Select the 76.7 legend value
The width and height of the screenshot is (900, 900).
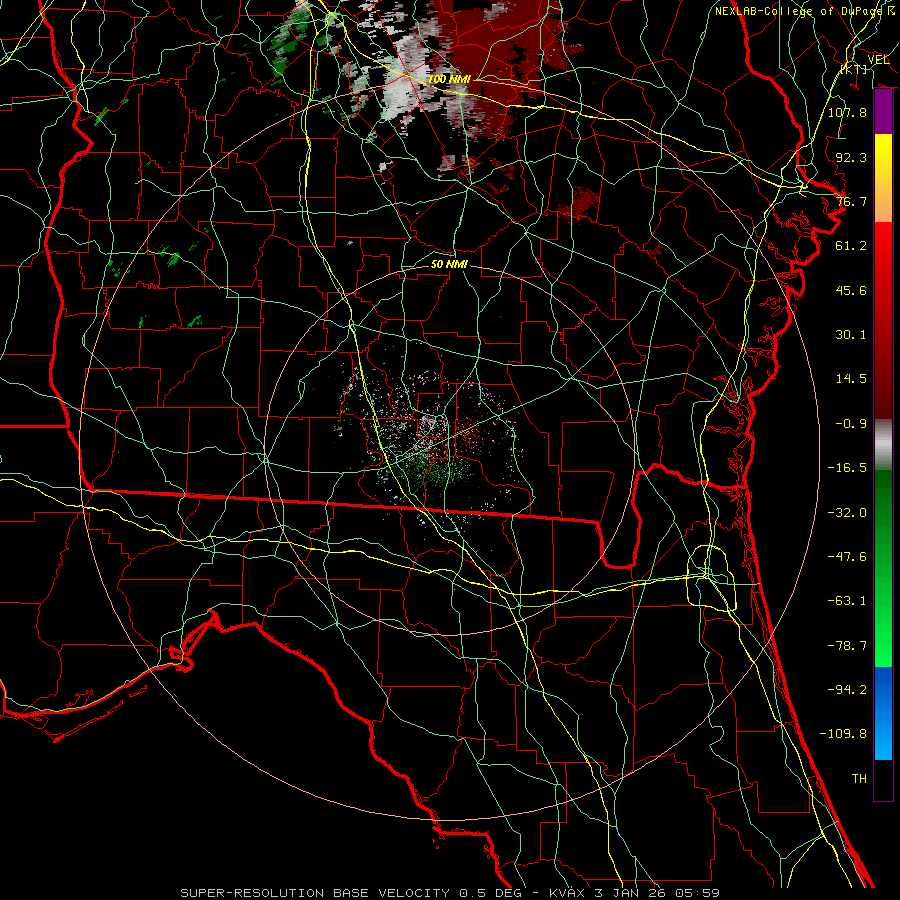851,201
